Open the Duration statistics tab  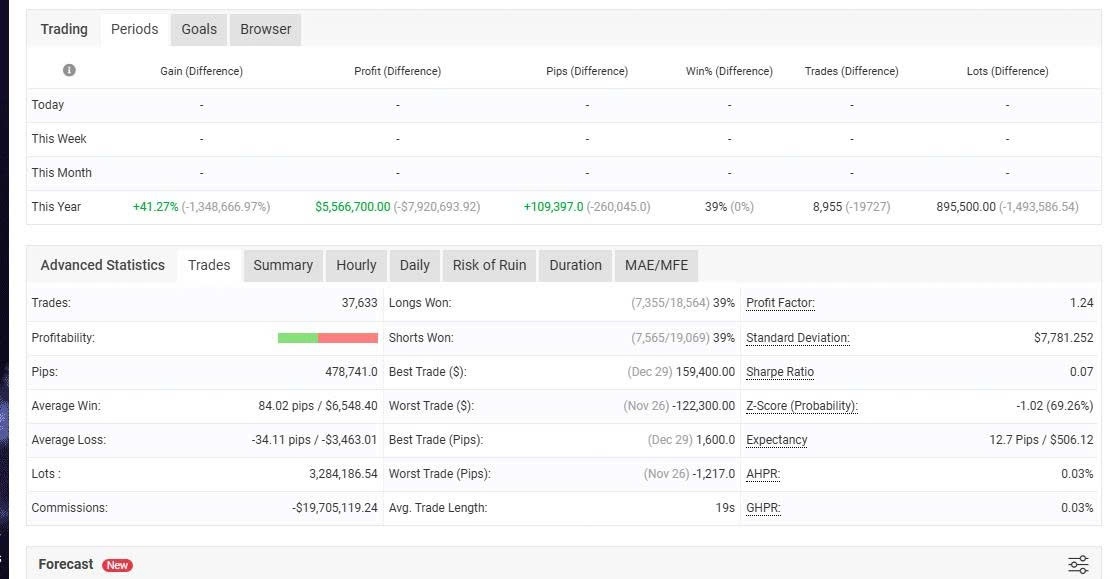click(x=575, y=265)
